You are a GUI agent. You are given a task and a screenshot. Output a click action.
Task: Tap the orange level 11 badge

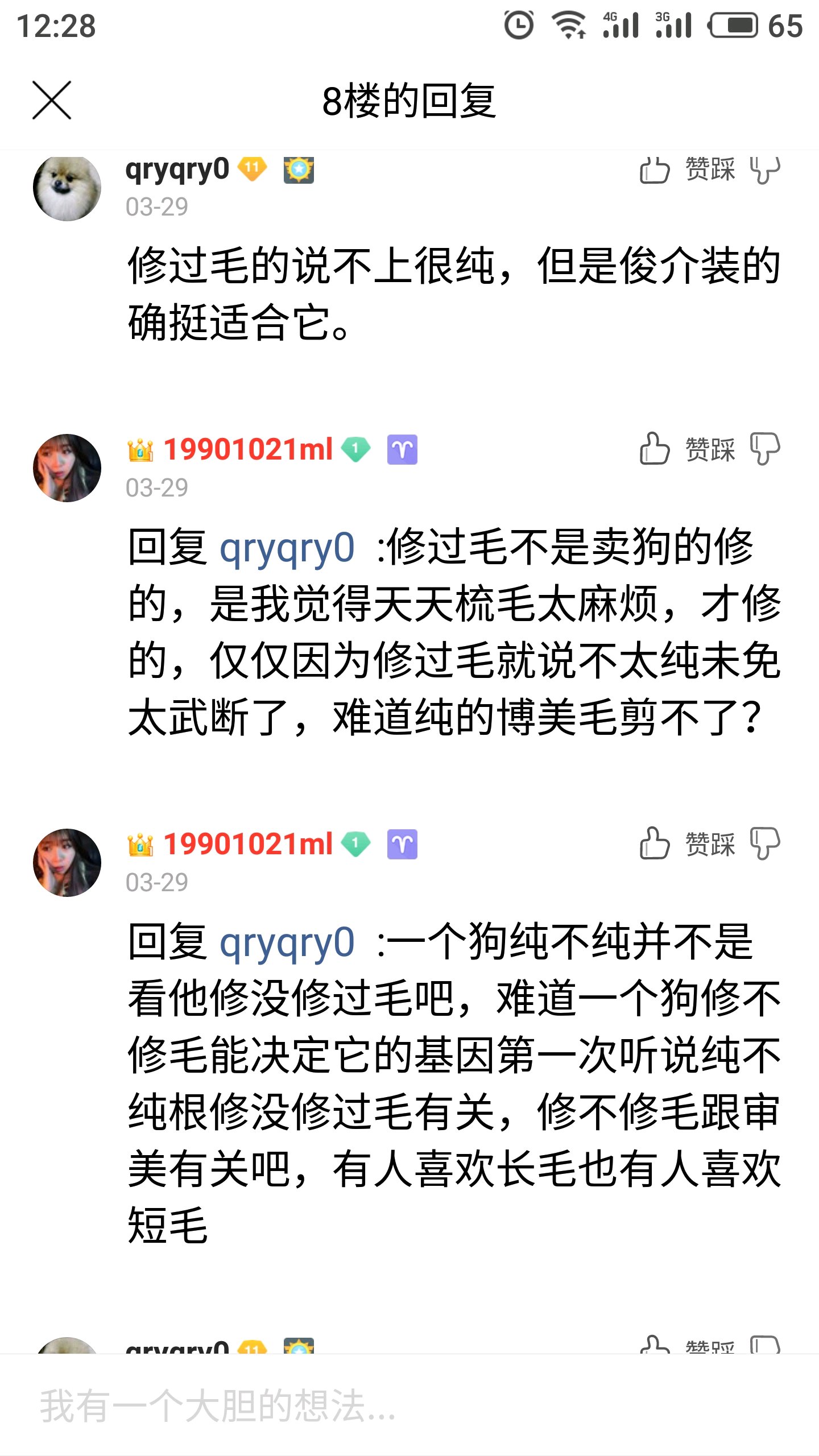(x=252, y=168)
